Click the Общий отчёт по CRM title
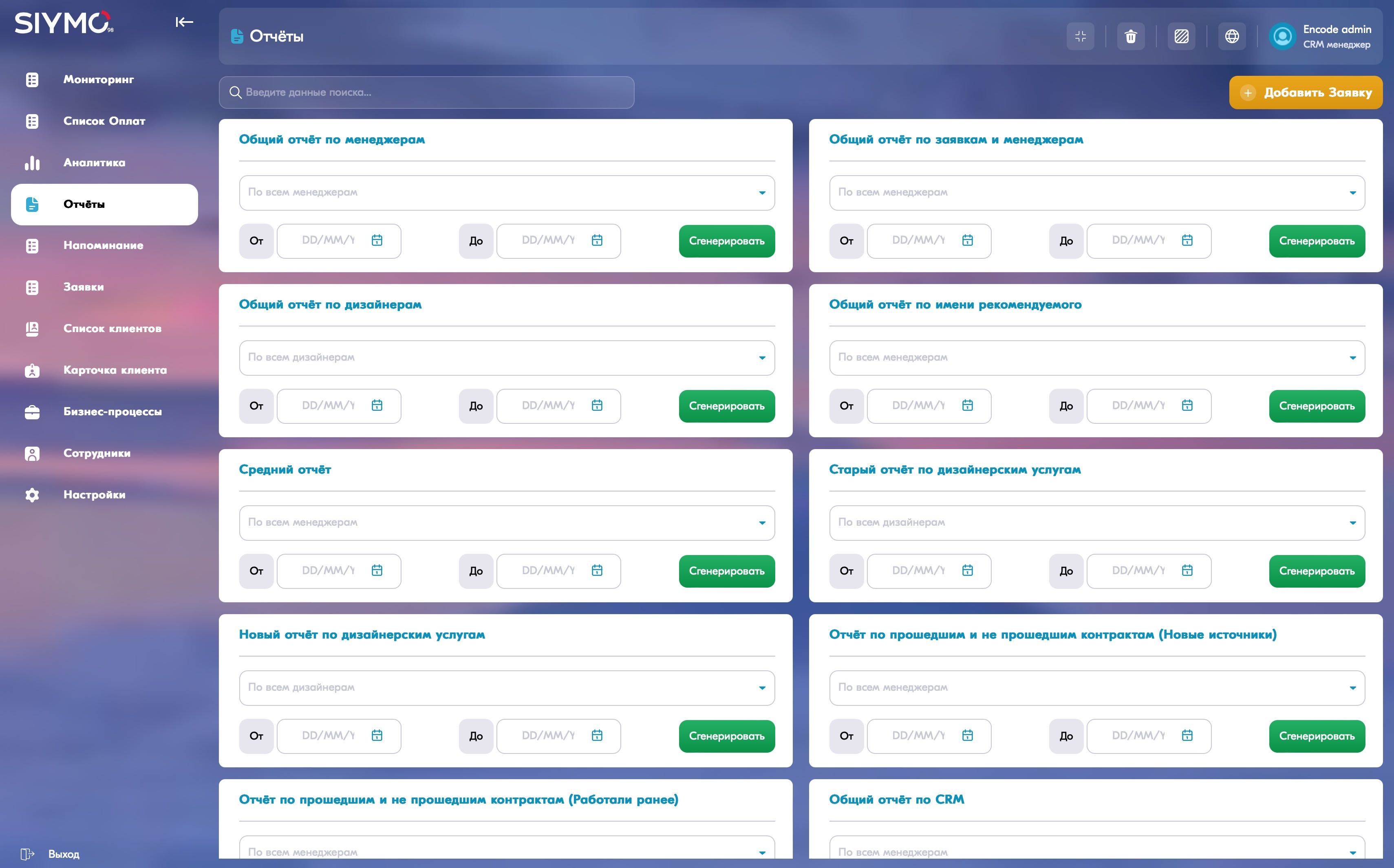Viewport: 1394px width, 868px height. 896,800
